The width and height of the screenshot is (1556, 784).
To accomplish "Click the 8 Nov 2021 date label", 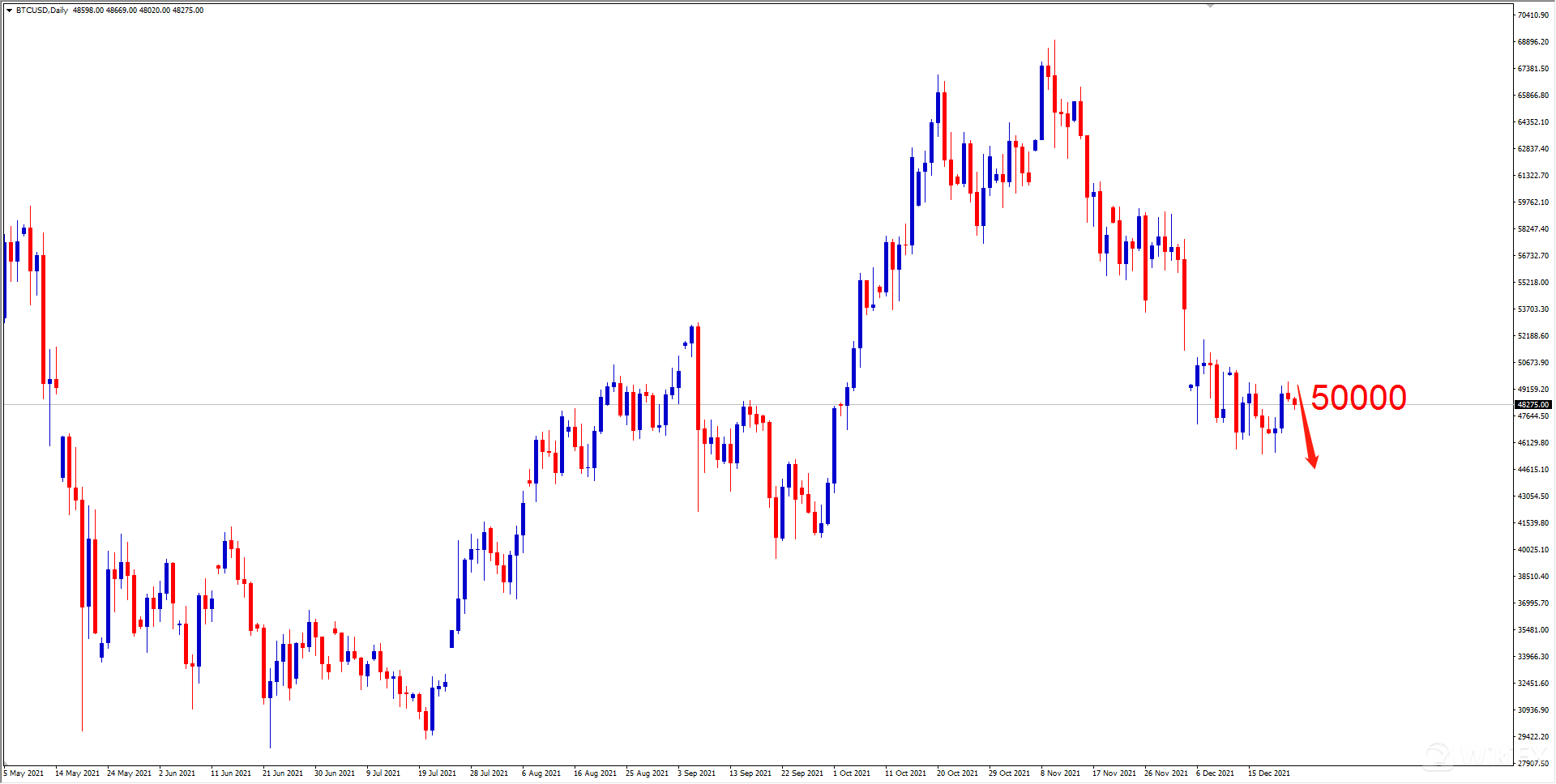I will 1060,773.
